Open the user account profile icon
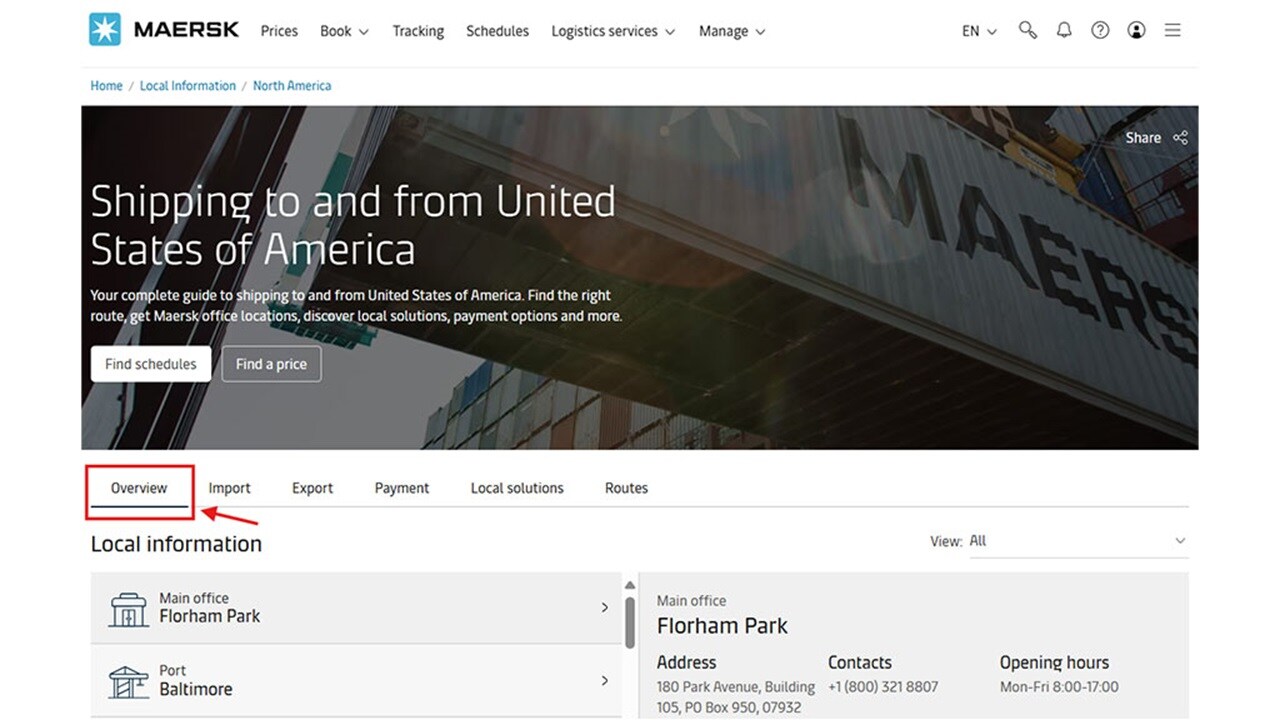The width and height of the screenshot is (1280, 720). pyautogui.click(x=1136, y=30)
